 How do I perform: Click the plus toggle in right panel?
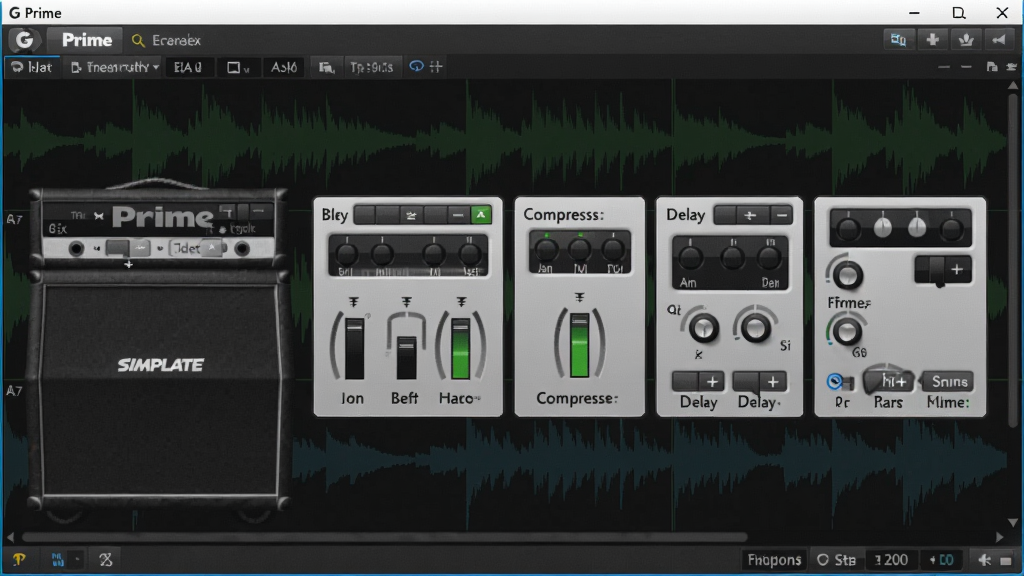click(x=943, y=270)
